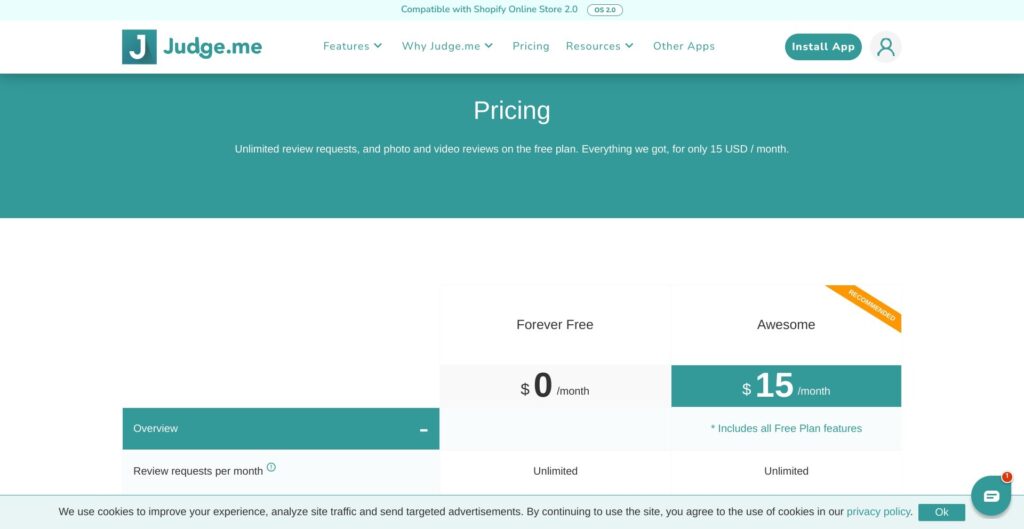This screenshot has width=1024, height=529.
Task: Go to the Pricing page link
Action: (x=531, y=46)
